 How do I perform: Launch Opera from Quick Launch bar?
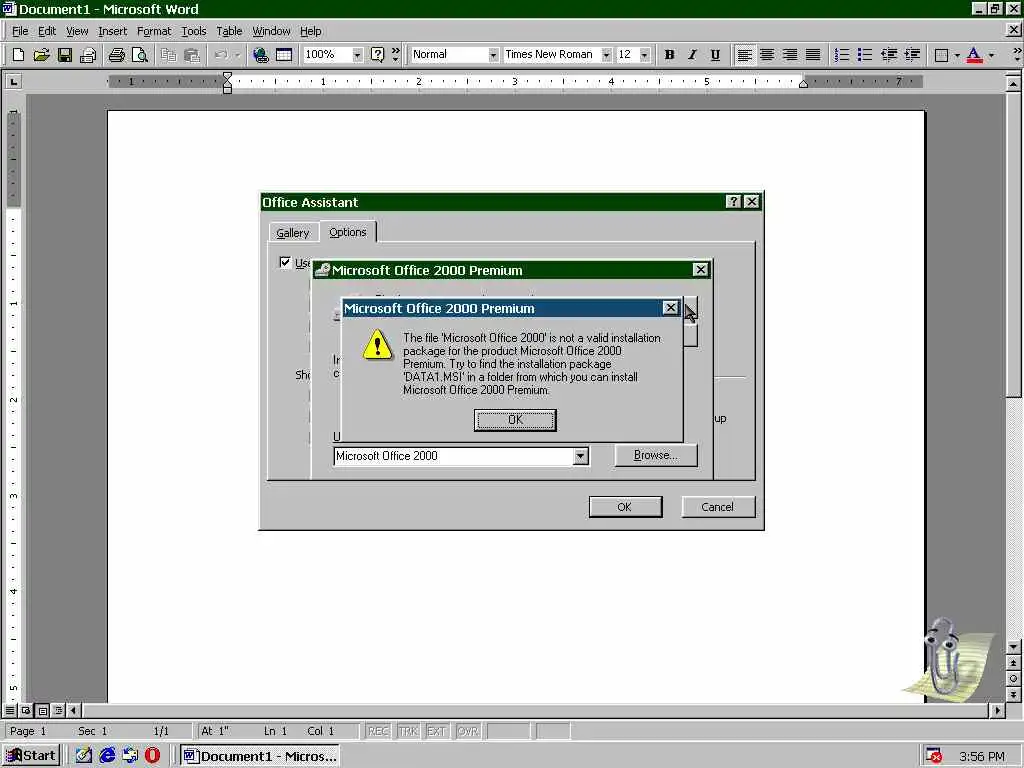(x=152, y=756)
